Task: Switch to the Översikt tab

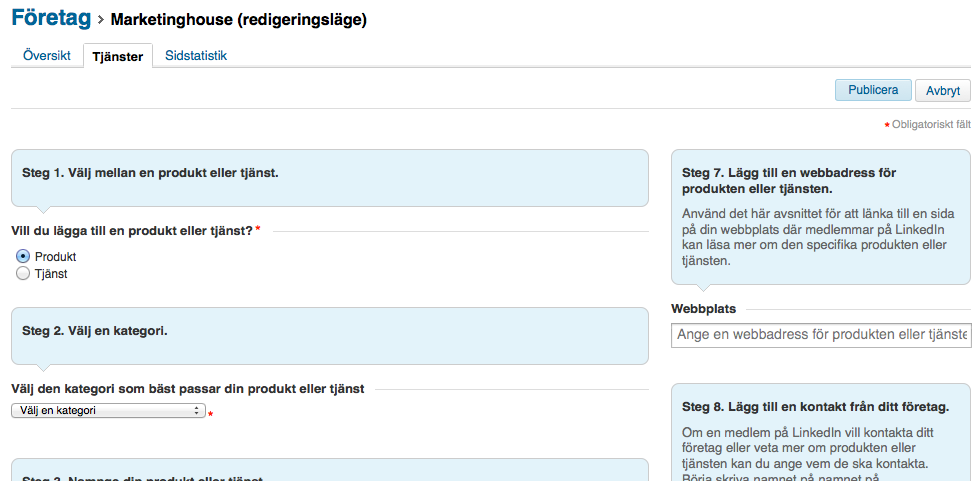Action: [47, 55]
